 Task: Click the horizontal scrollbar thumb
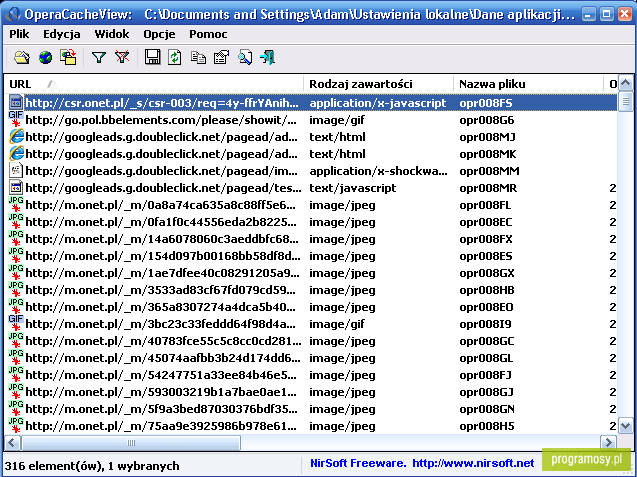pyautogui.click(x=131, y=442)
